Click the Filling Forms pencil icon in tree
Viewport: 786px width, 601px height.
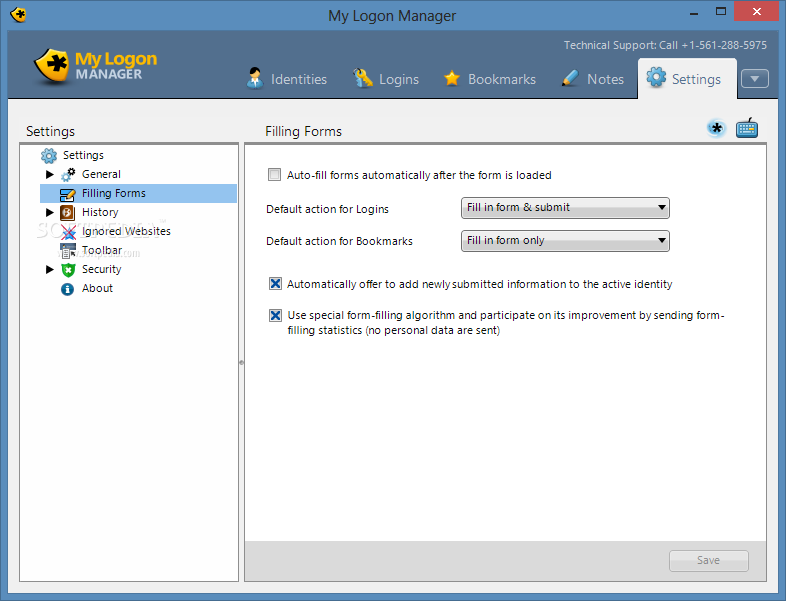pos(67,194)
